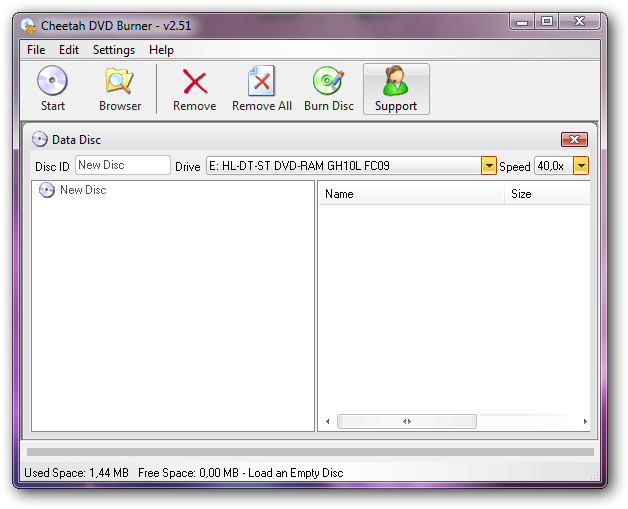Open the Settings menu
This screenshot has height=509, width=628.
[x=114, y=50]
